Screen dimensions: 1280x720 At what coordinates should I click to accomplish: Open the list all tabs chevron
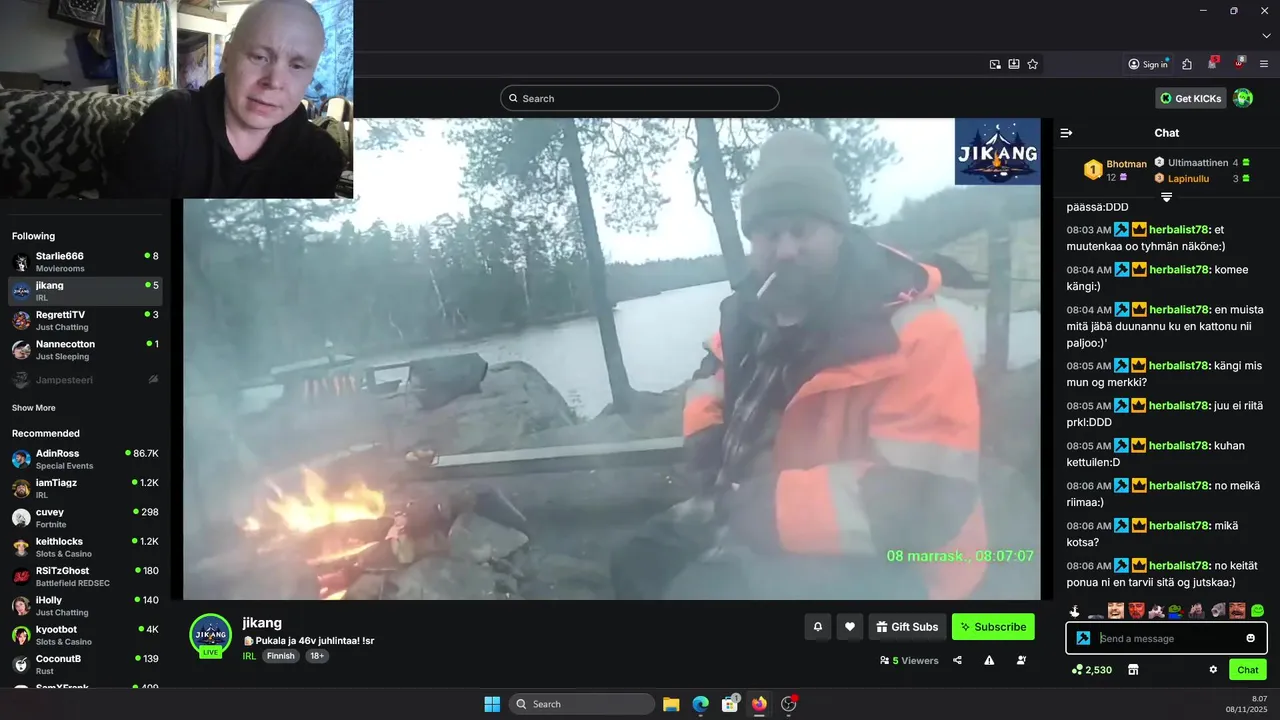1266,36
